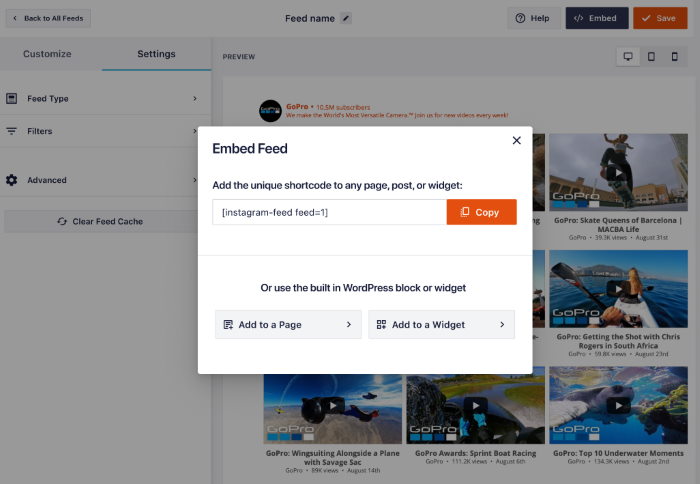Choose Add to a Widget option

click(x=441, y=325)
